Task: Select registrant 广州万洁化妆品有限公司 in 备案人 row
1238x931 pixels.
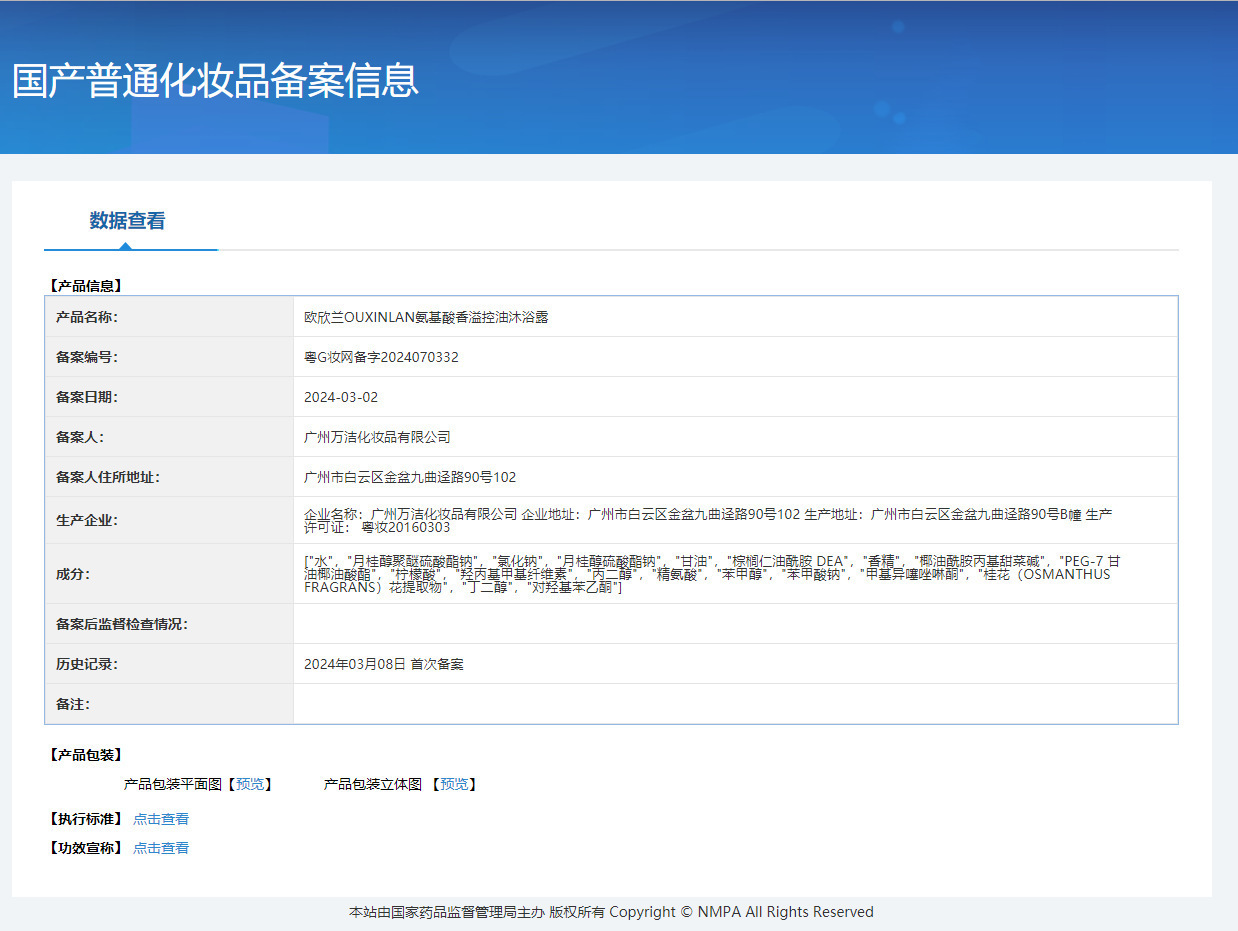Action: pyautogui.click(x=377, y=437)
